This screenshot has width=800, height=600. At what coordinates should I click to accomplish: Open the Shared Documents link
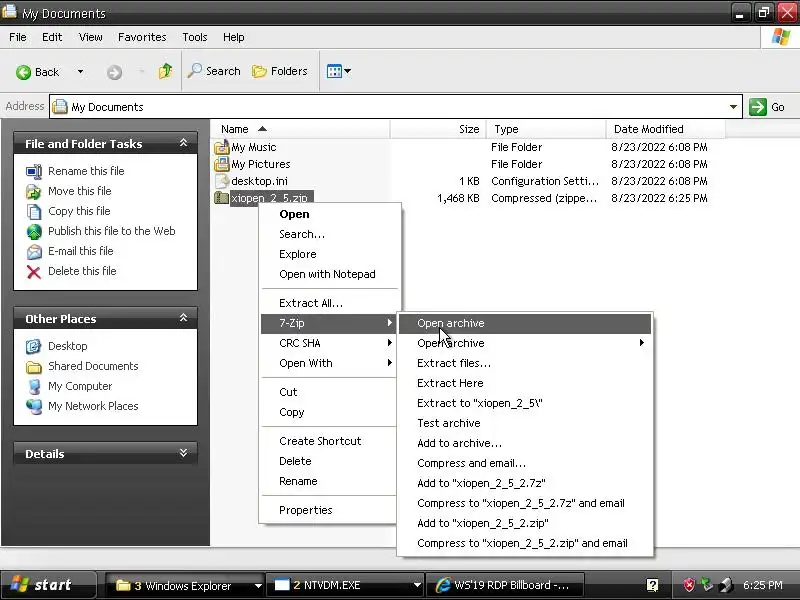pos(93,366)
